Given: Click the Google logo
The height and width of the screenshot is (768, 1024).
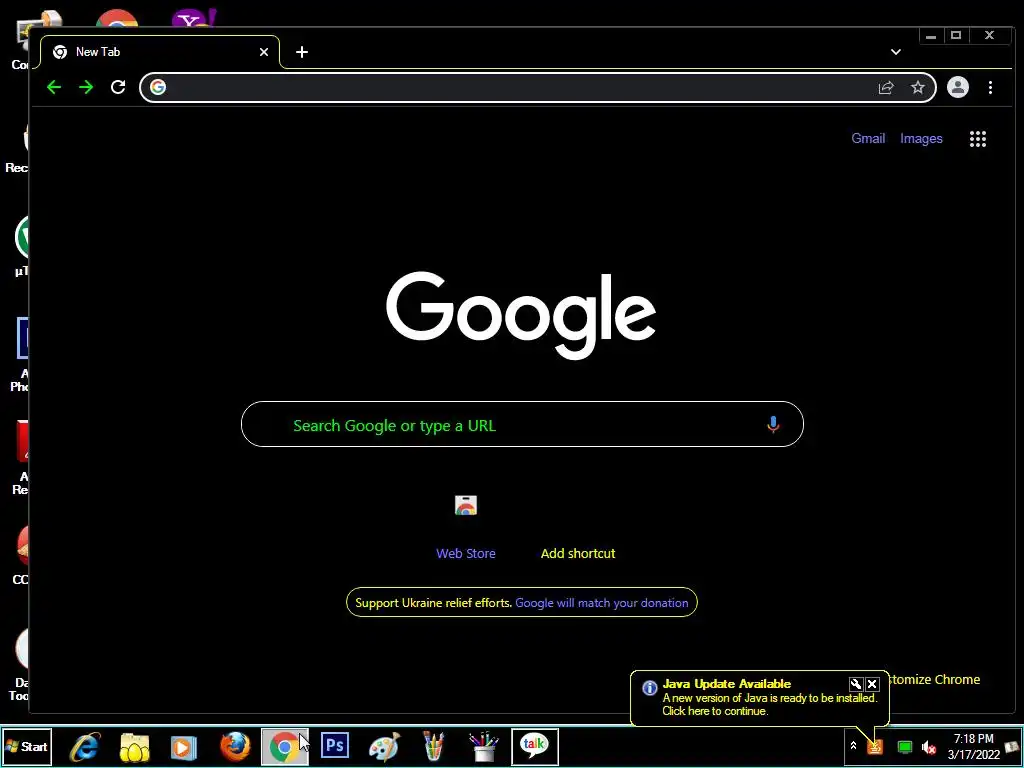Looking at the screenshot, I should 521,315.
